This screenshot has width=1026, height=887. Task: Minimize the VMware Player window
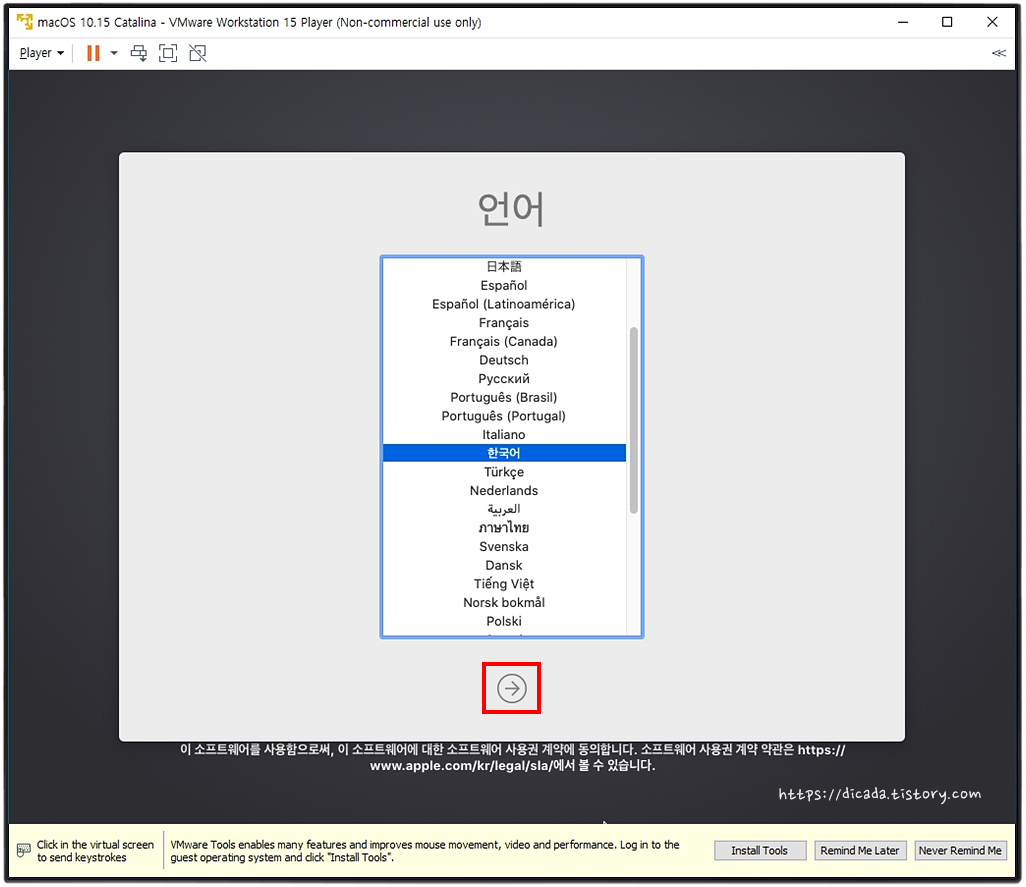pos(903,22)
